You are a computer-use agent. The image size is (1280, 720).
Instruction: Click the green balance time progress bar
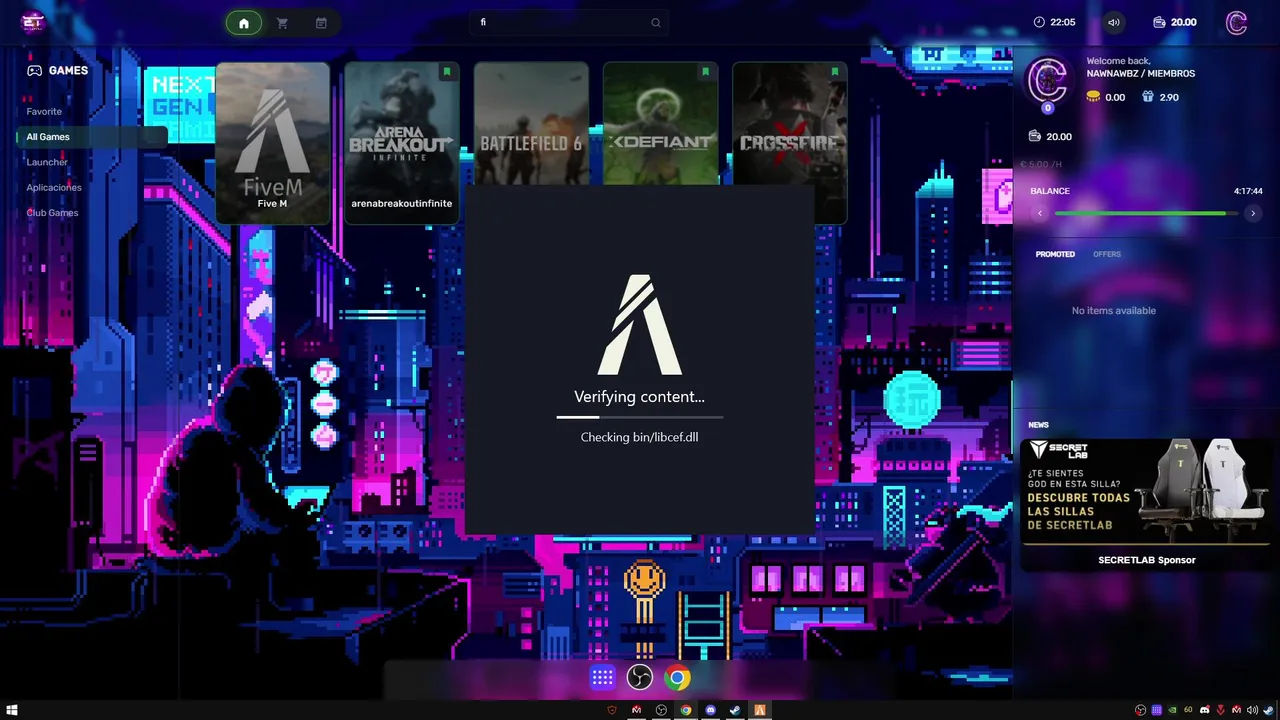point(1146,213)
